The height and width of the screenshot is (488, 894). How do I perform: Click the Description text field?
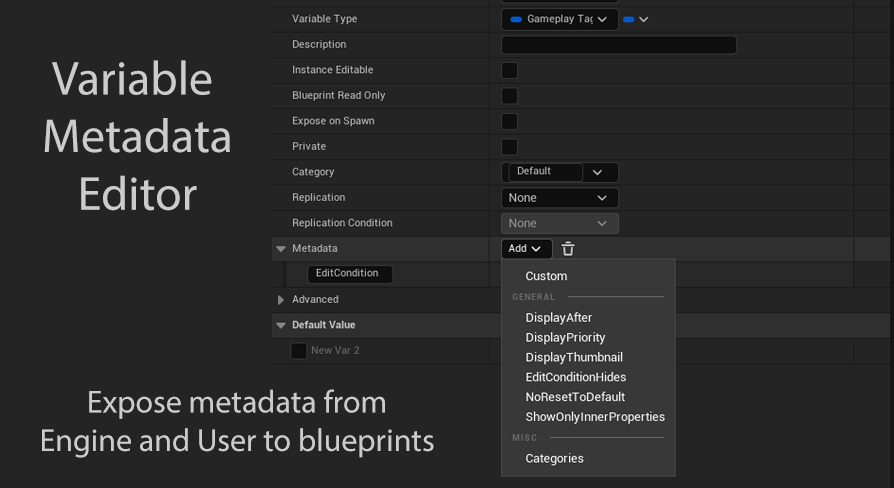pyautogui.click(x=619, y=45)
